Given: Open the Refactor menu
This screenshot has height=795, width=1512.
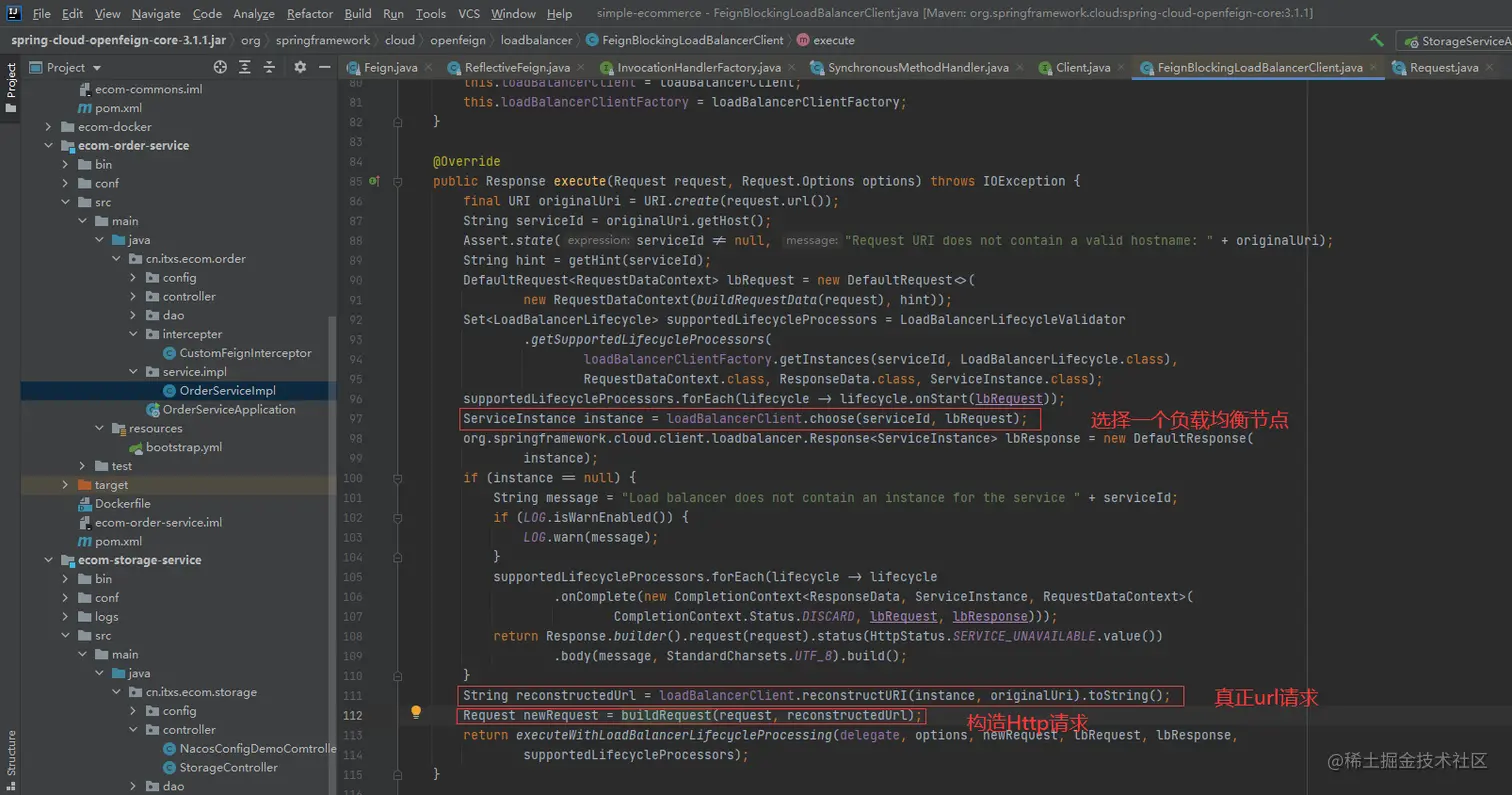Looking at the screenshot, I should [x=310, y=14].
